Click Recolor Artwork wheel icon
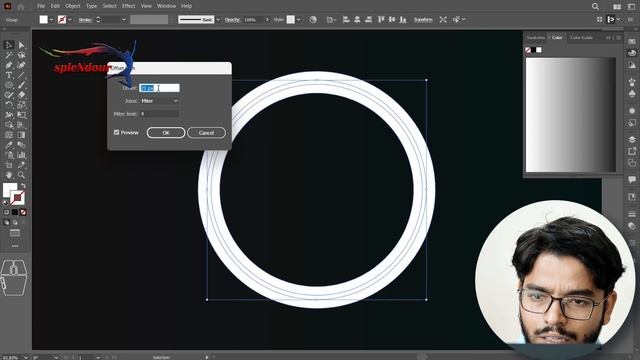 click(x=313, y=20)
